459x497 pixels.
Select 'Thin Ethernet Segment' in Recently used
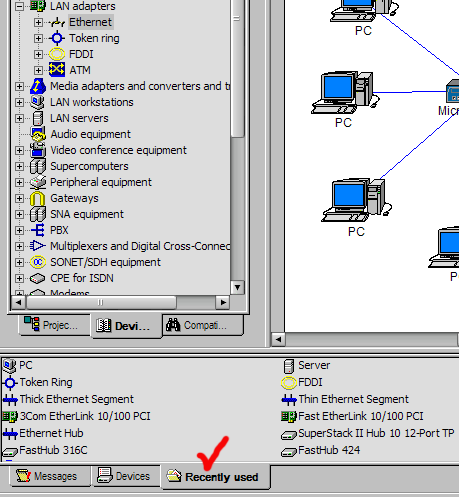(x=353, y=399)
